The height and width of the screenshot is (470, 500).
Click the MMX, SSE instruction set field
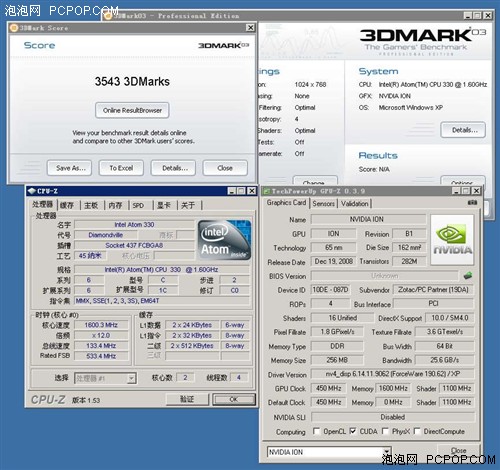pyautogui.click(x=162, y=301)
